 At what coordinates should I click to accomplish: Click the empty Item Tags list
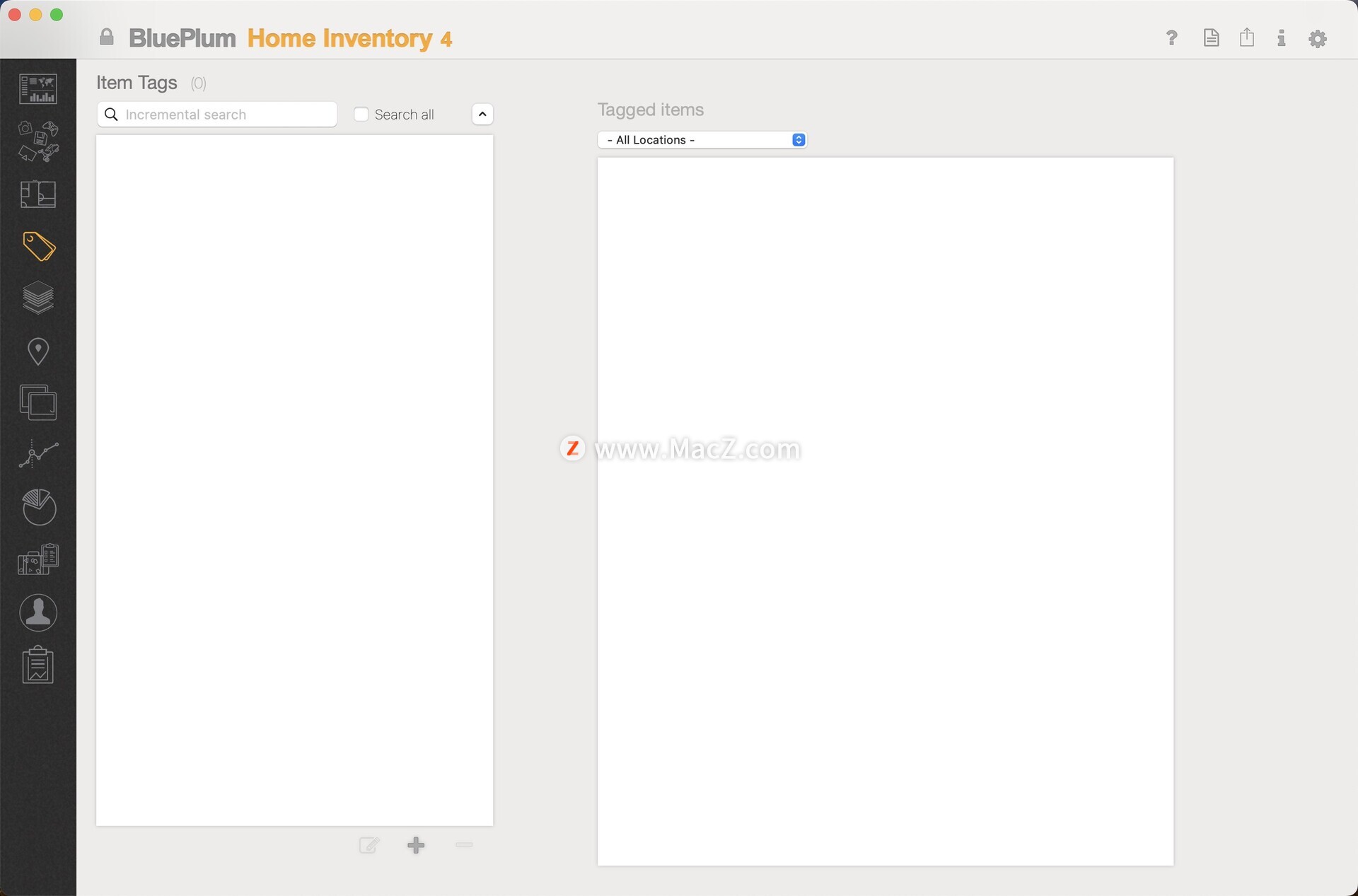[x=295, y=480]
